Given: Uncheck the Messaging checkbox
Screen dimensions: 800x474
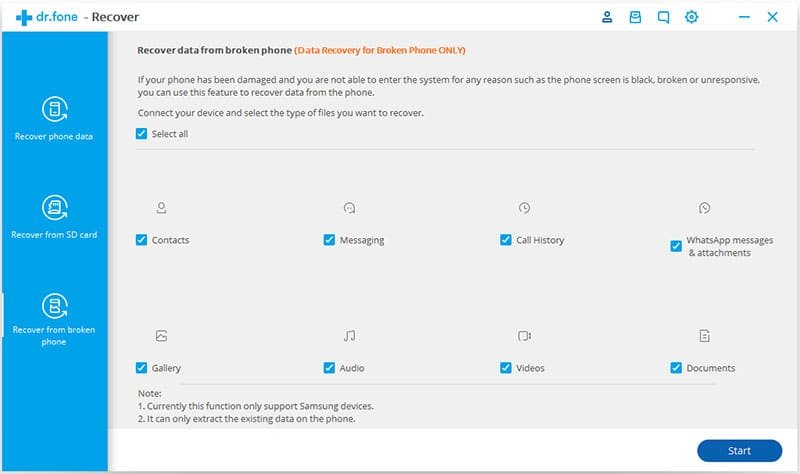Looking at the screenshot, I should point(329,240).
